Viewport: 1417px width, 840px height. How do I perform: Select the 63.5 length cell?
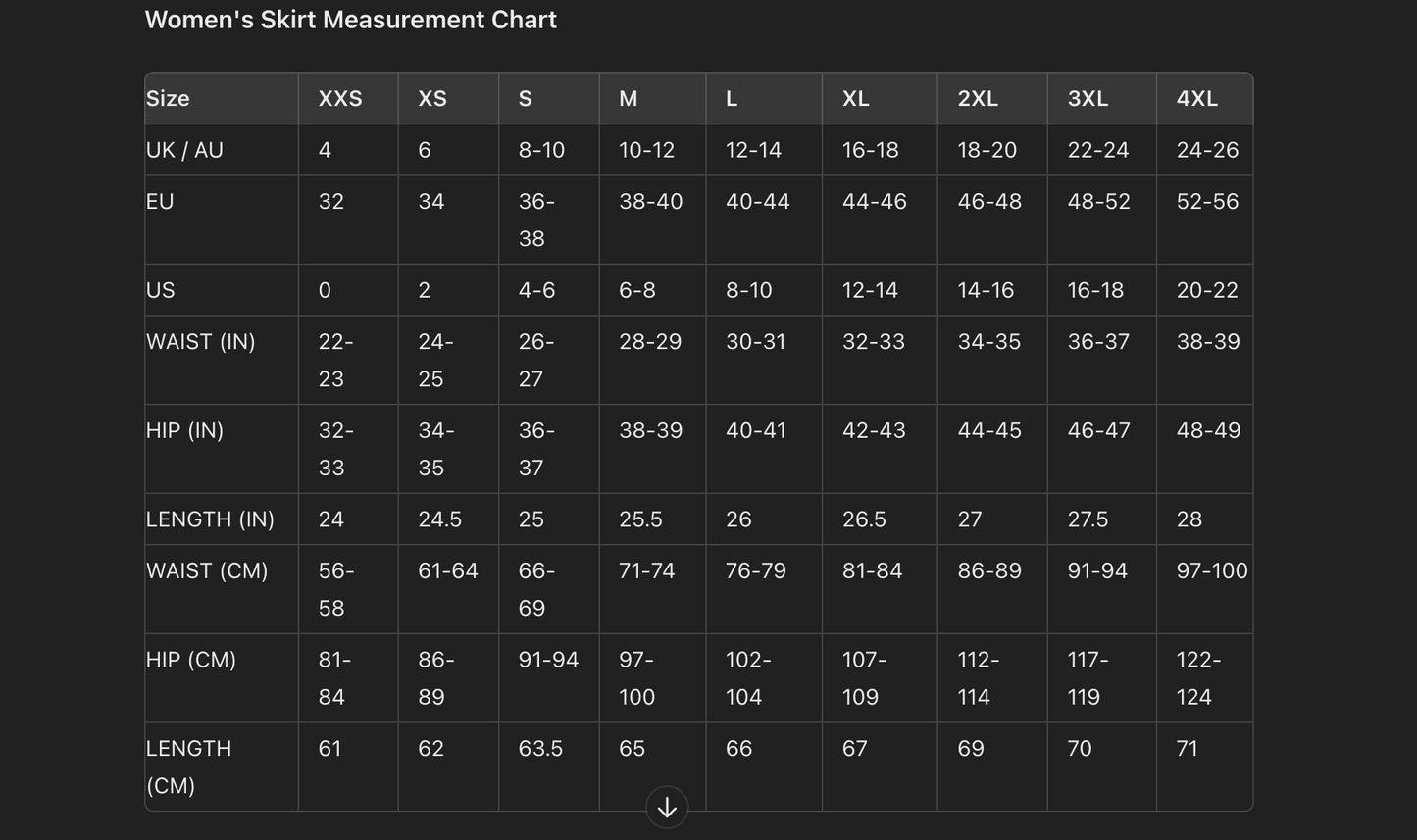click(x=540, y=749)
